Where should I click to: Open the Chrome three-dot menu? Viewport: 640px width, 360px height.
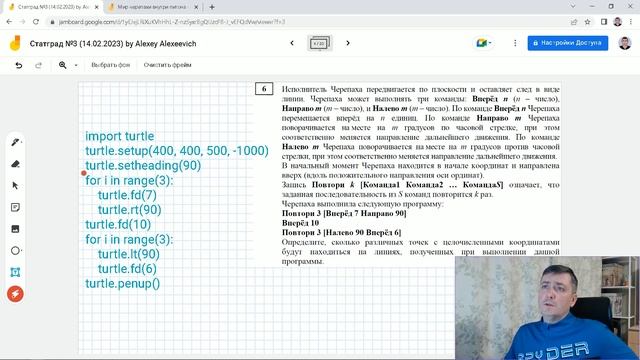(x=631, y=22)
